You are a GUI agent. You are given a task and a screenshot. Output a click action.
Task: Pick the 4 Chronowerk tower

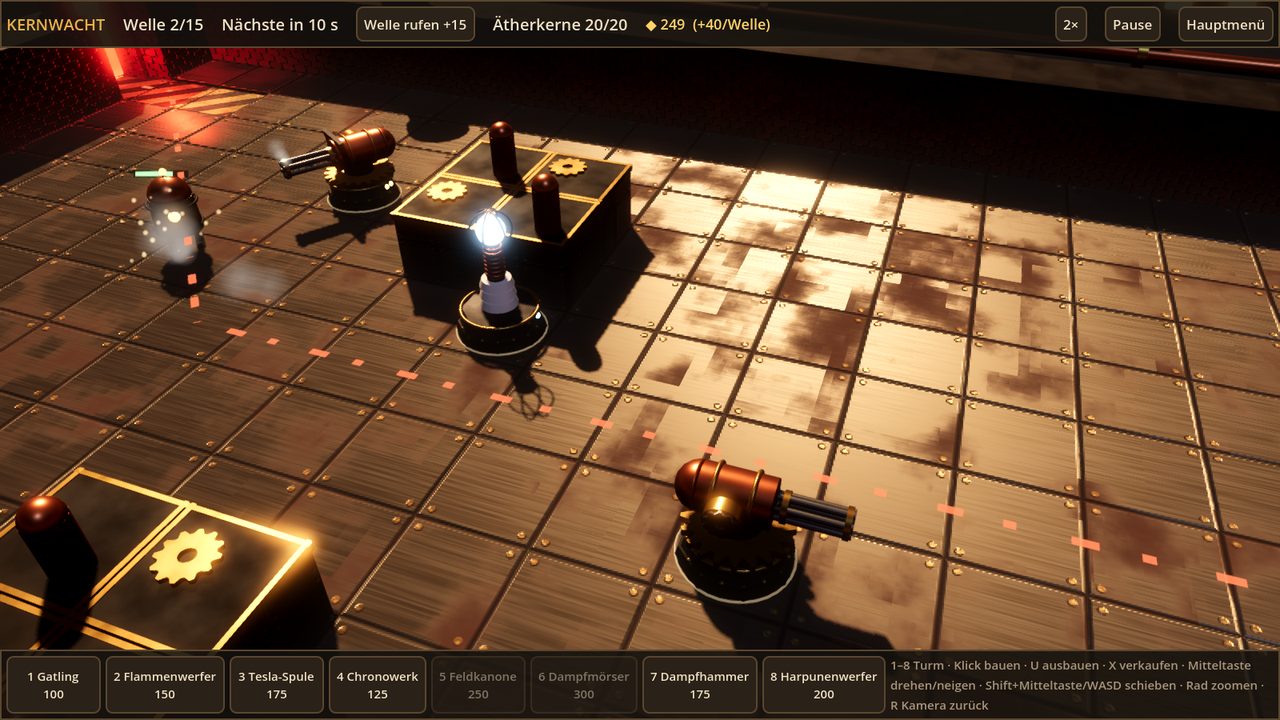377,685
